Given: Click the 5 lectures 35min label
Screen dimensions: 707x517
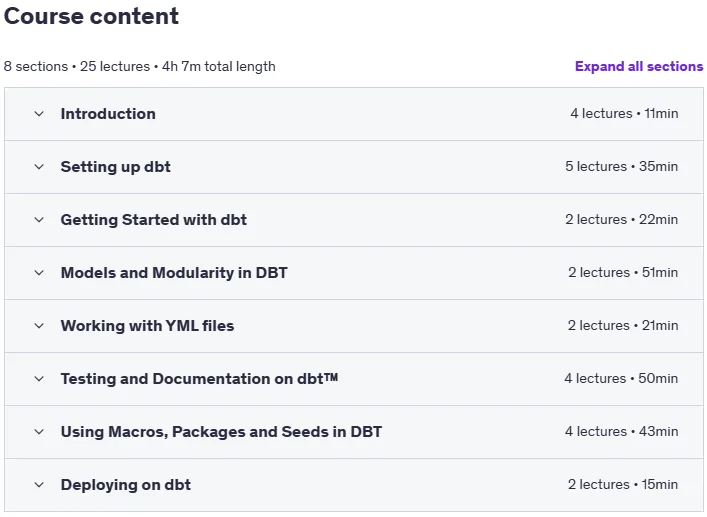Looking at the screenshot, I should tap(621, 166).
